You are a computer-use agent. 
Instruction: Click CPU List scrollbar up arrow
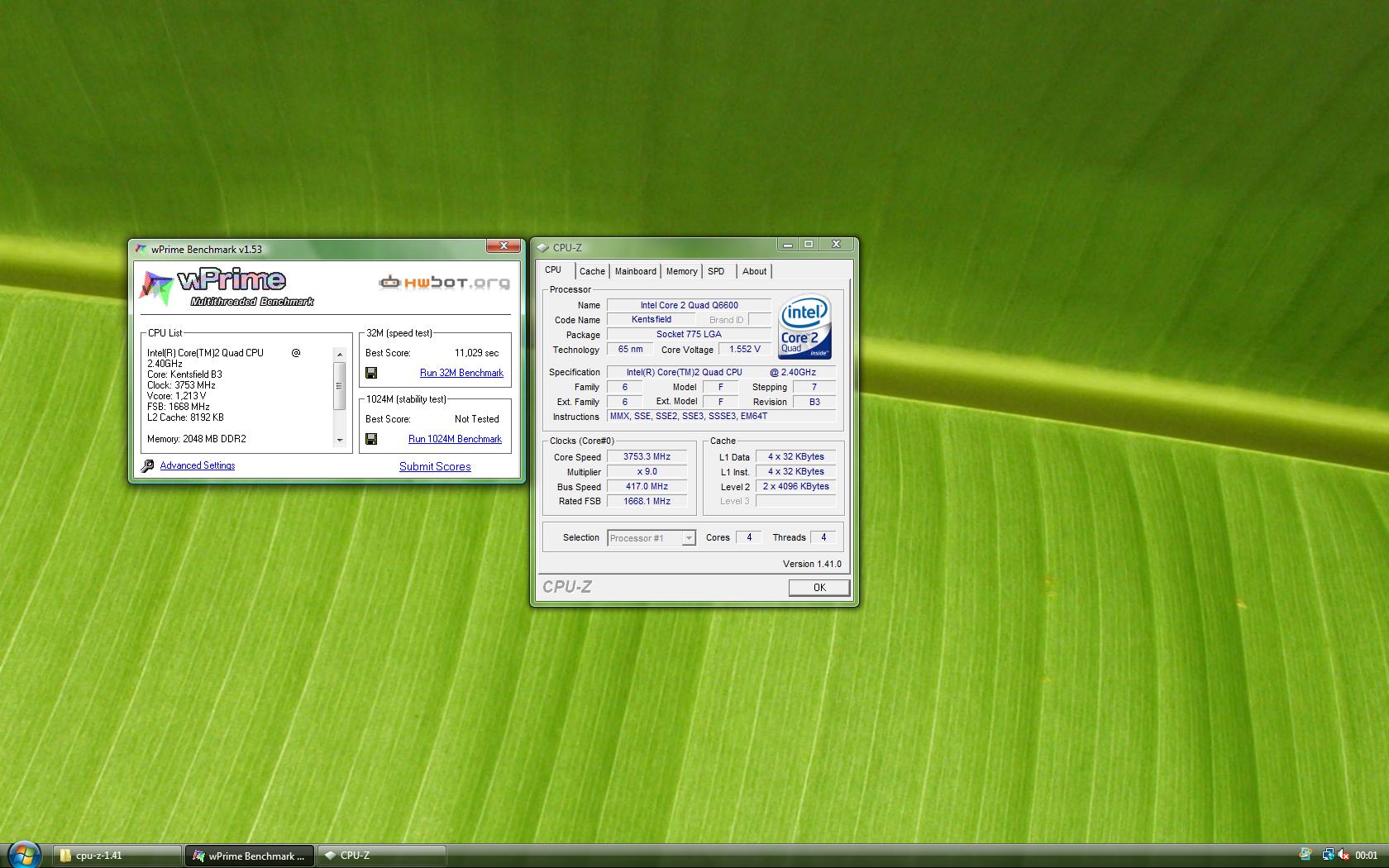[339, 354]
